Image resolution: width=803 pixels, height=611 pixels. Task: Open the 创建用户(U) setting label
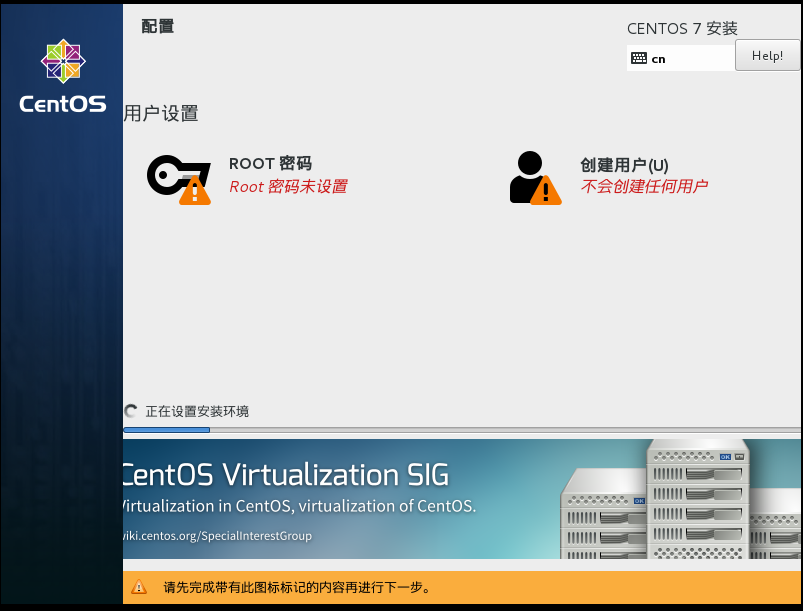pyautogui.click(x=624, y=164)
